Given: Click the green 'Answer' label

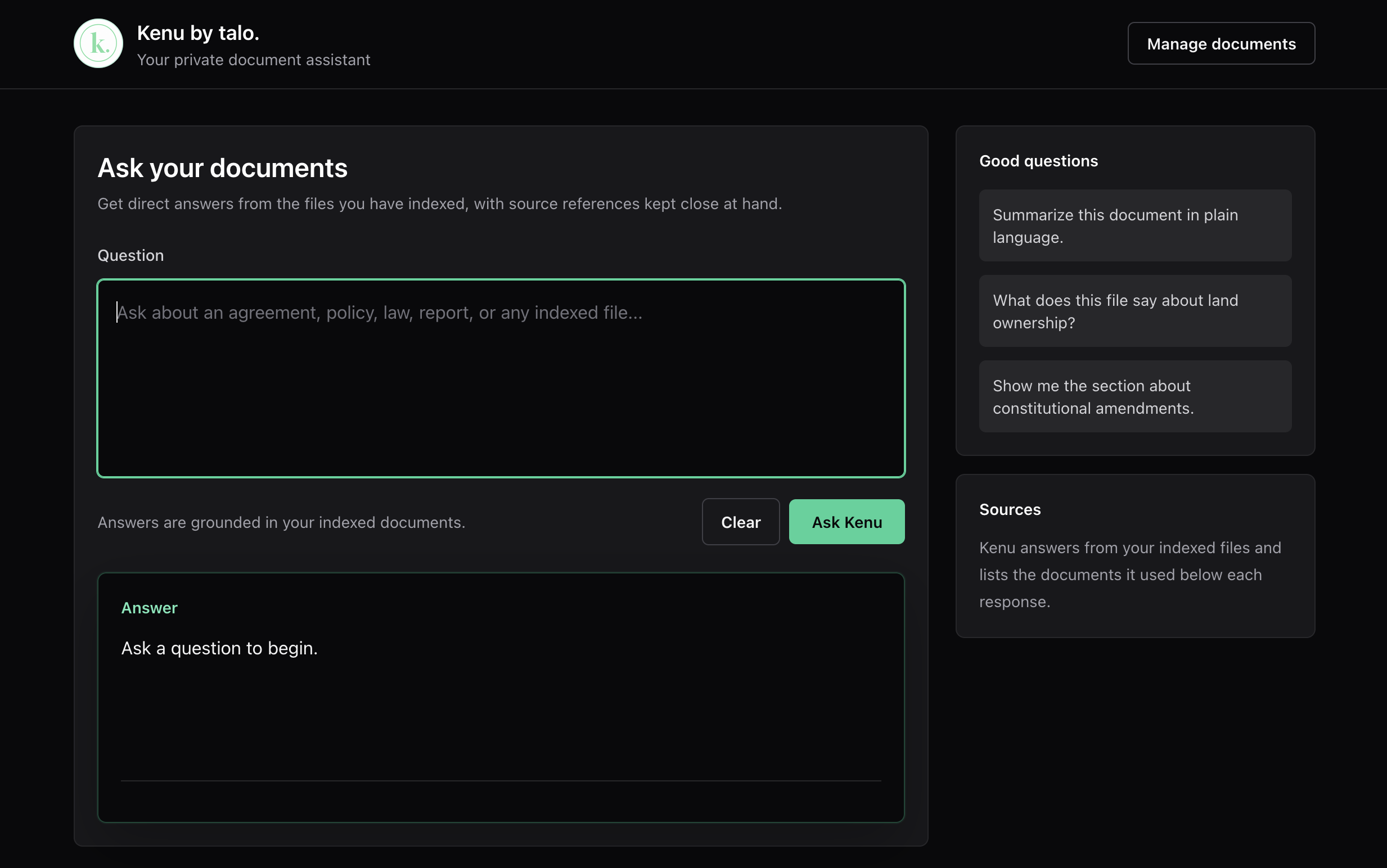Looking at the screenshot, I should point(149,608).
